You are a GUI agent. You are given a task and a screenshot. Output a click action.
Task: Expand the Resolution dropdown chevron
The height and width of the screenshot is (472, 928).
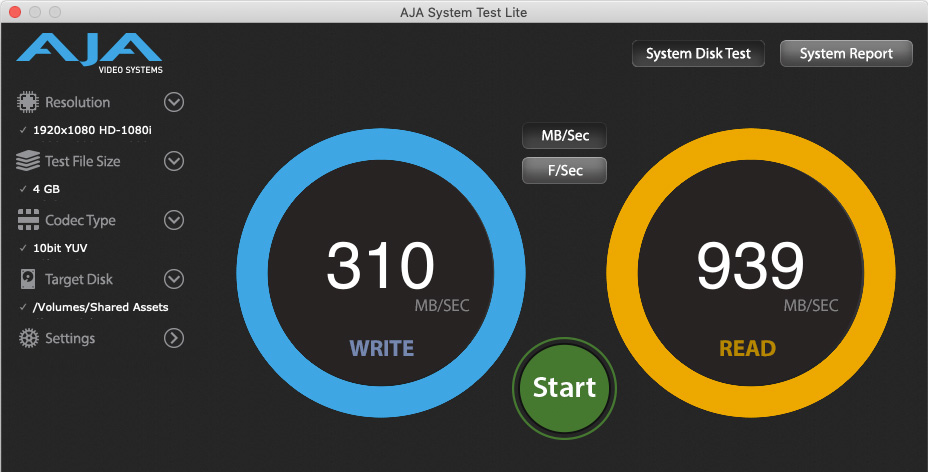[174, 102]
